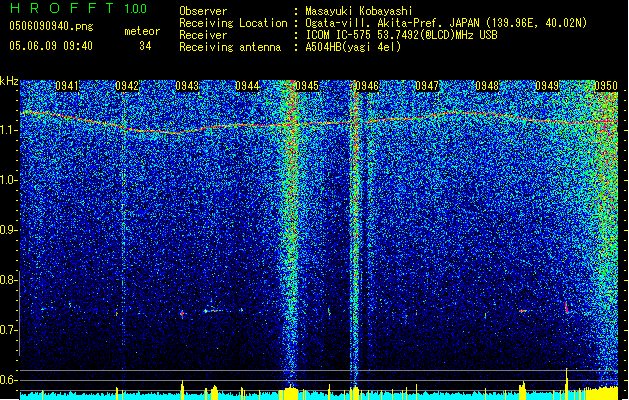Screen dimensions: 629x400
Task: Click the kHz axis unit label
Action: (x=9, y=82)
